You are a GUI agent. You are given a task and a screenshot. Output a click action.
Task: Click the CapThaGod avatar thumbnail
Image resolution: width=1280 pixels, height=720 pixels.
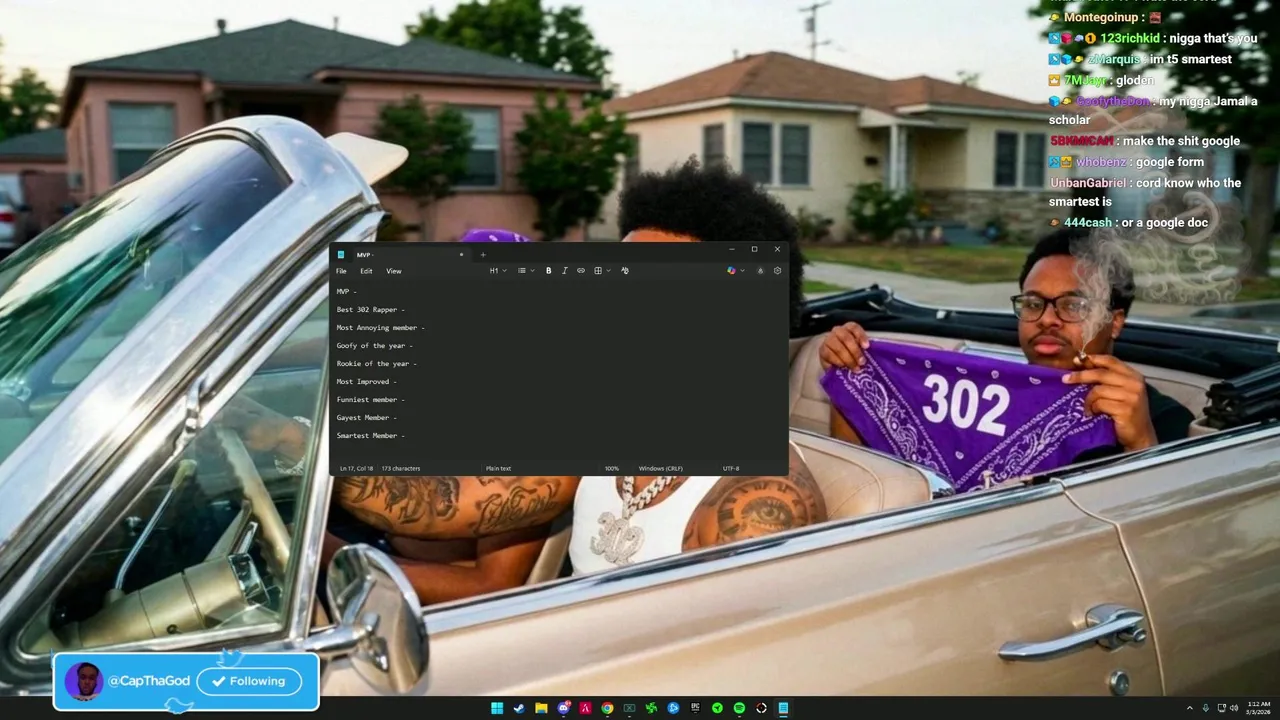click(84, 682)
